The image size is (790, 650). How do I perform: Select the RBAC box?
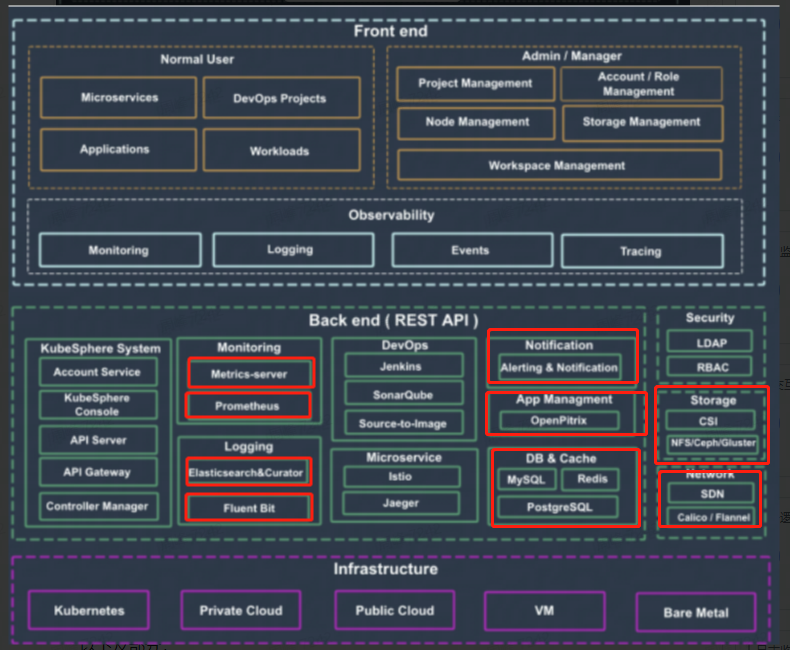coord(710,366)
